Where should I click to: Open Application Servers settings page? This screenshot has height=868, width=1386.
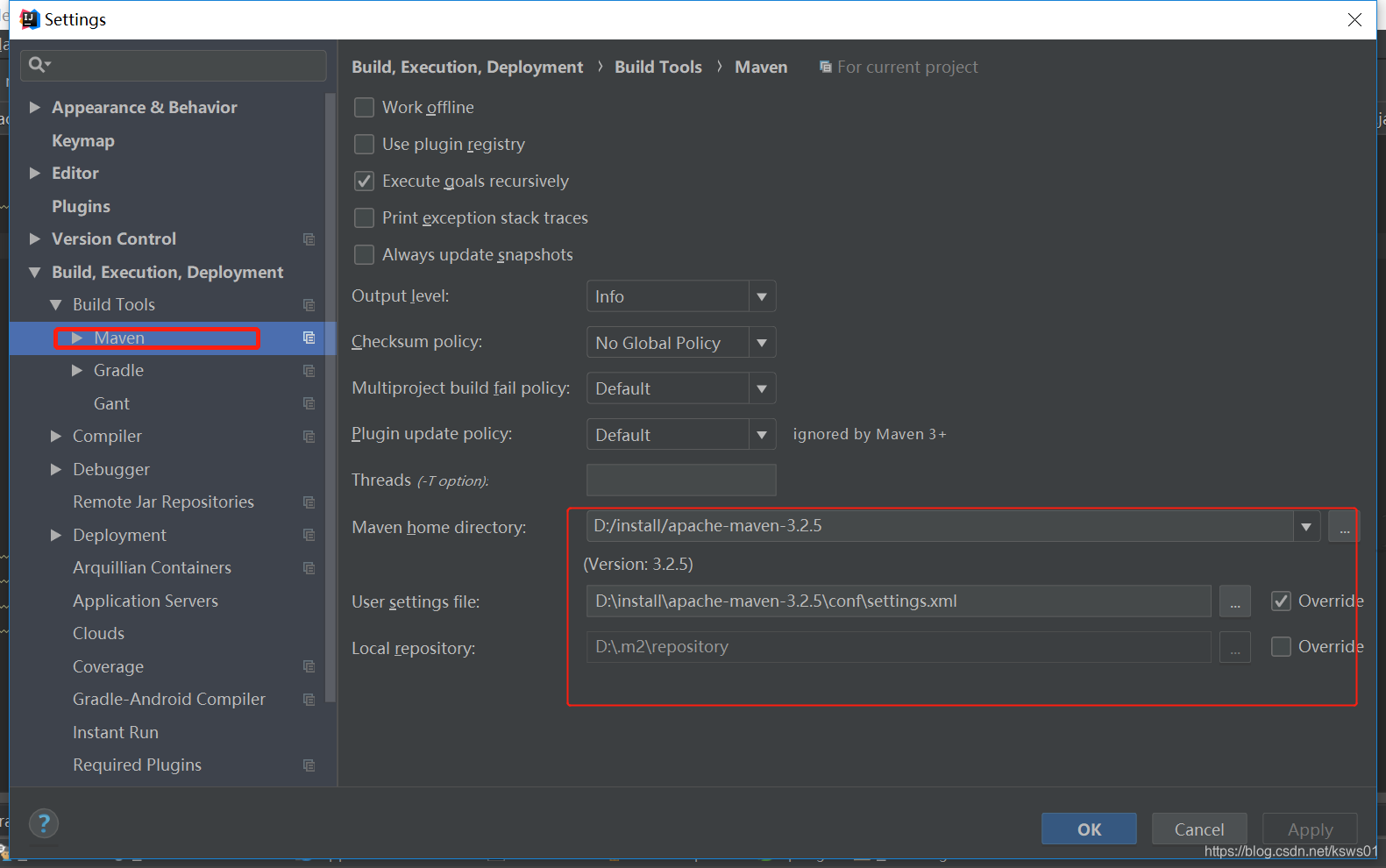pos(146,601)
